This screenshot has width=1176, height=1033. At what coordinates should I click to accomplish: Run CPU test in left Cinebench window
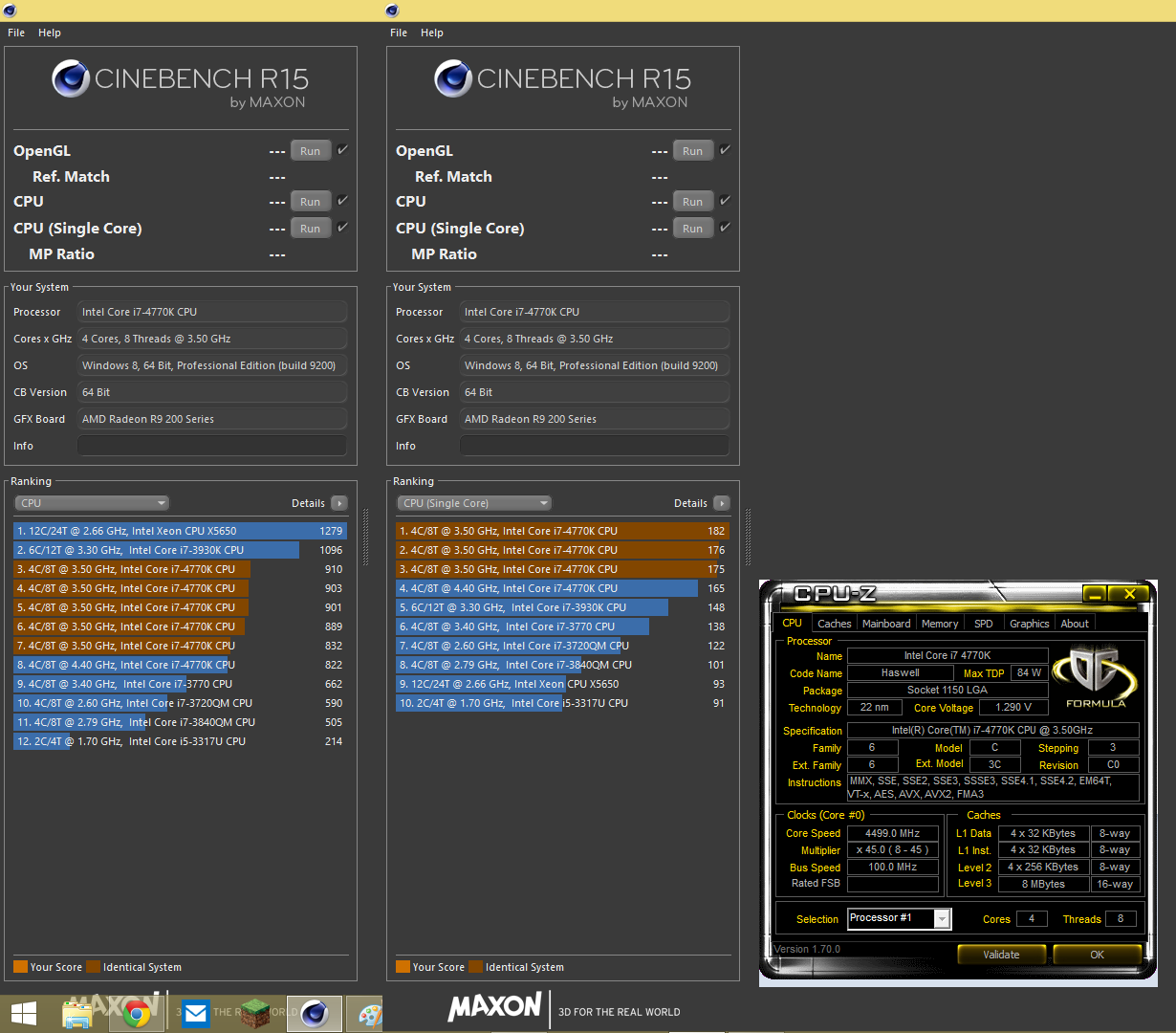pyautogui.click(x=311, y=202)
